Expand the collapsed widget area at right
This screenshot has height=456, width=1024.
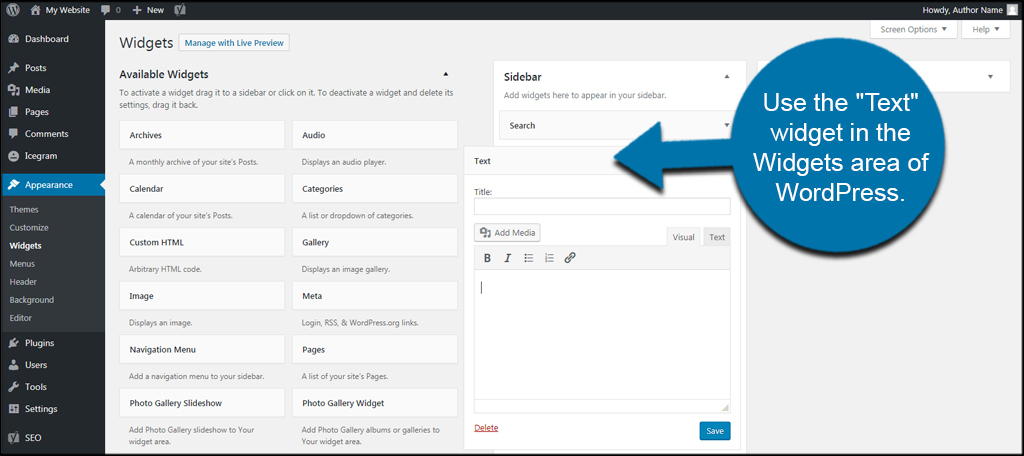tap(990, 77)
